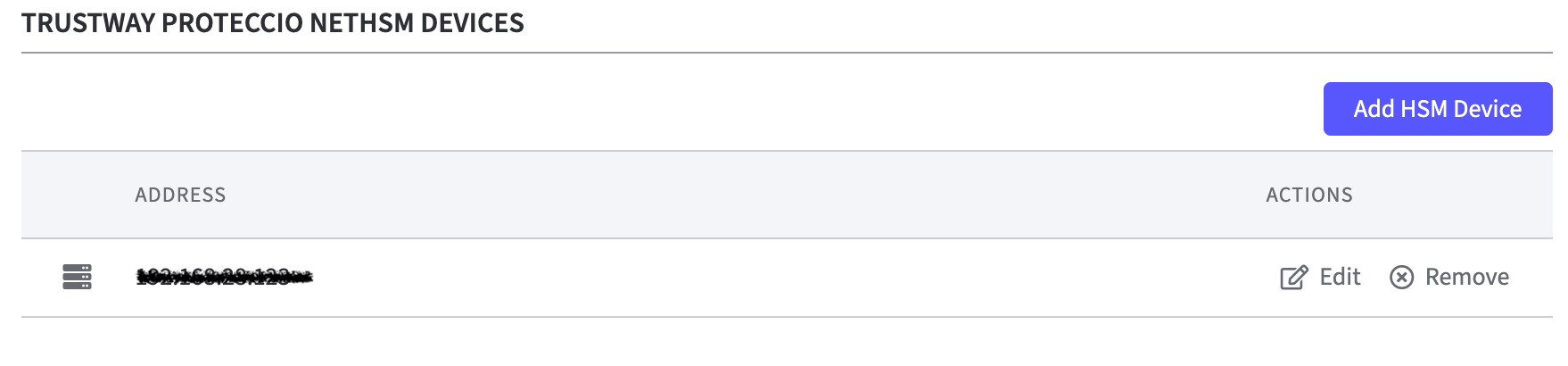Viewport: 1568px width, 366px height.
Task: Click the server stack icon in device row
Action: [77, 277]
